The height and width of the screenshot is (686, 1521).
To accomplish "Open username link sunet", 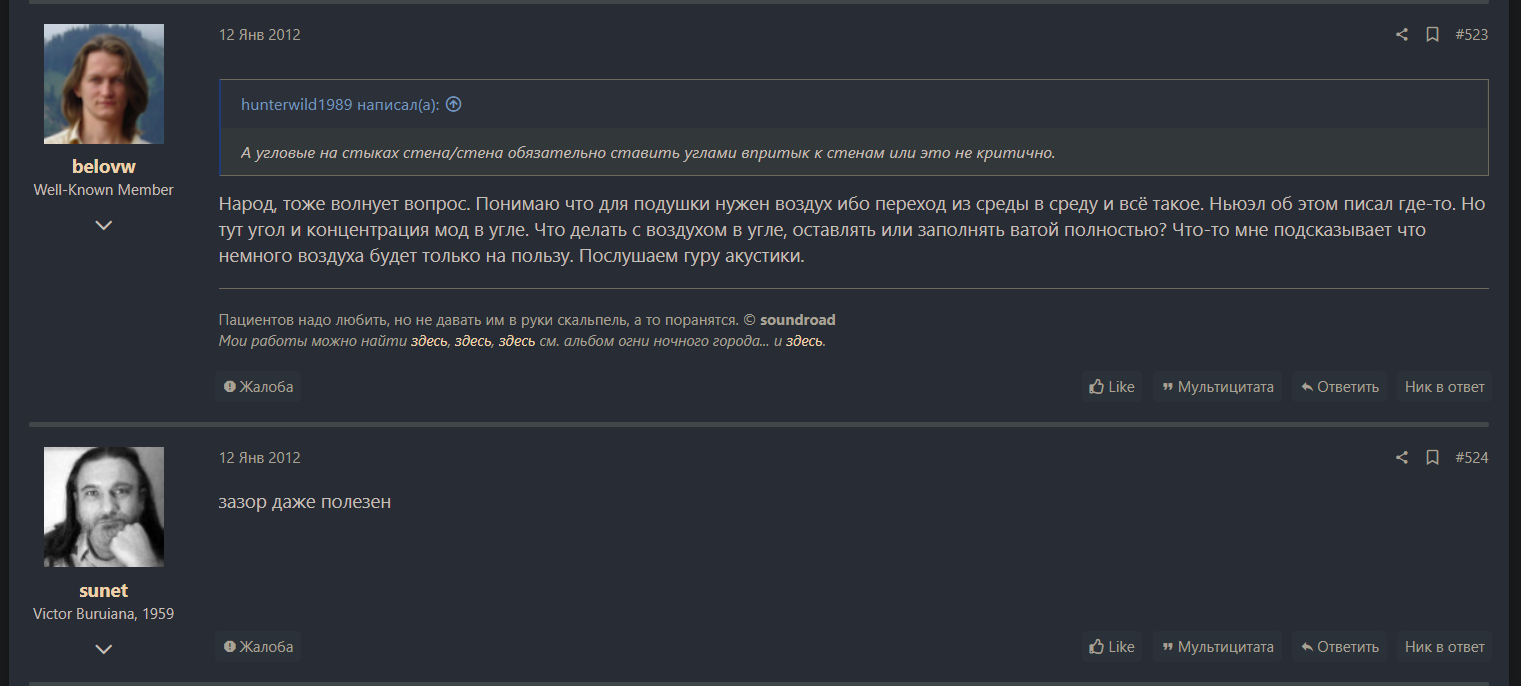I will point(104,590).
